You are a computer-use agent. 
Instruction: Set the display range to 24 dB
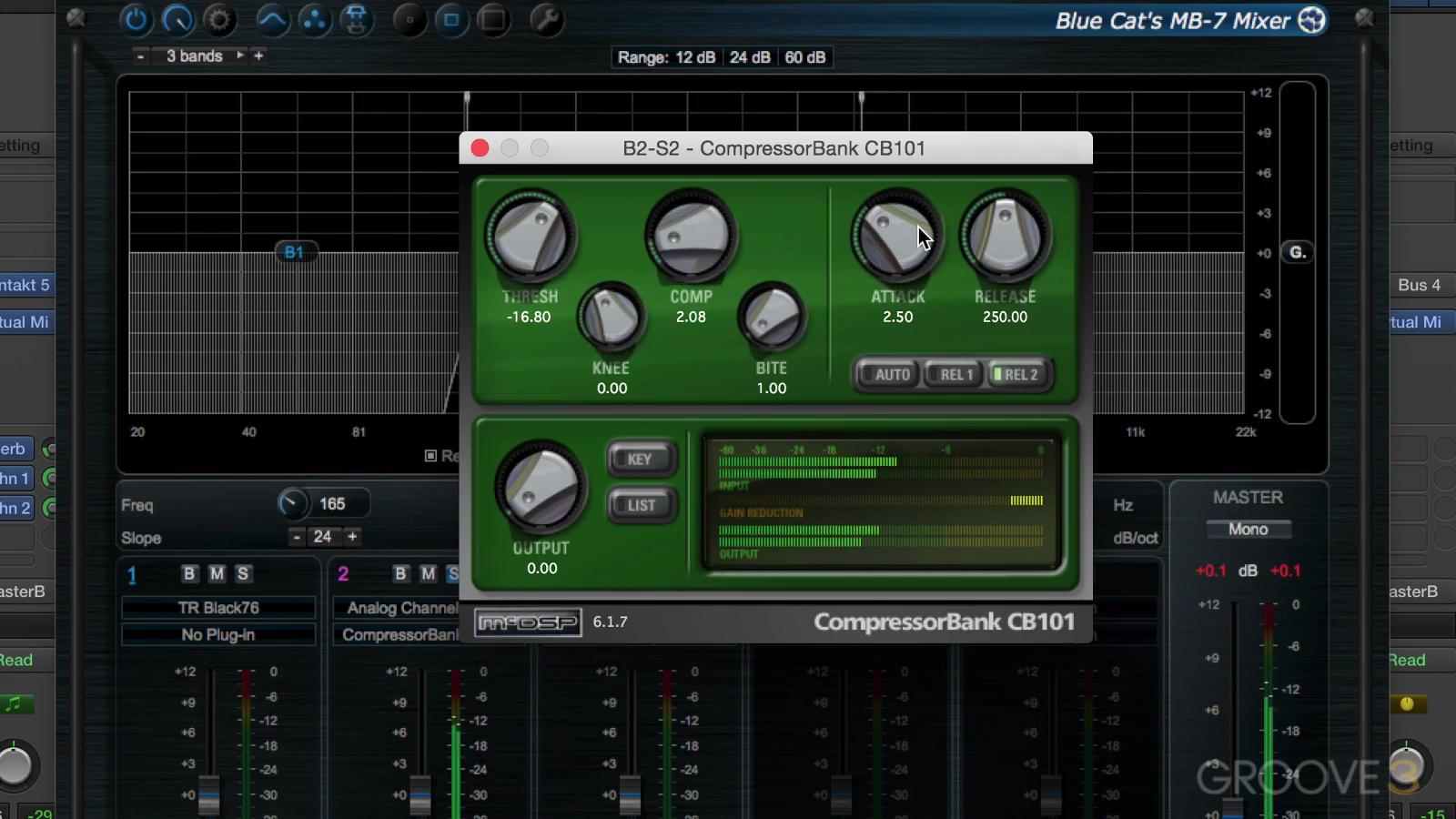[x=750, y=57]
